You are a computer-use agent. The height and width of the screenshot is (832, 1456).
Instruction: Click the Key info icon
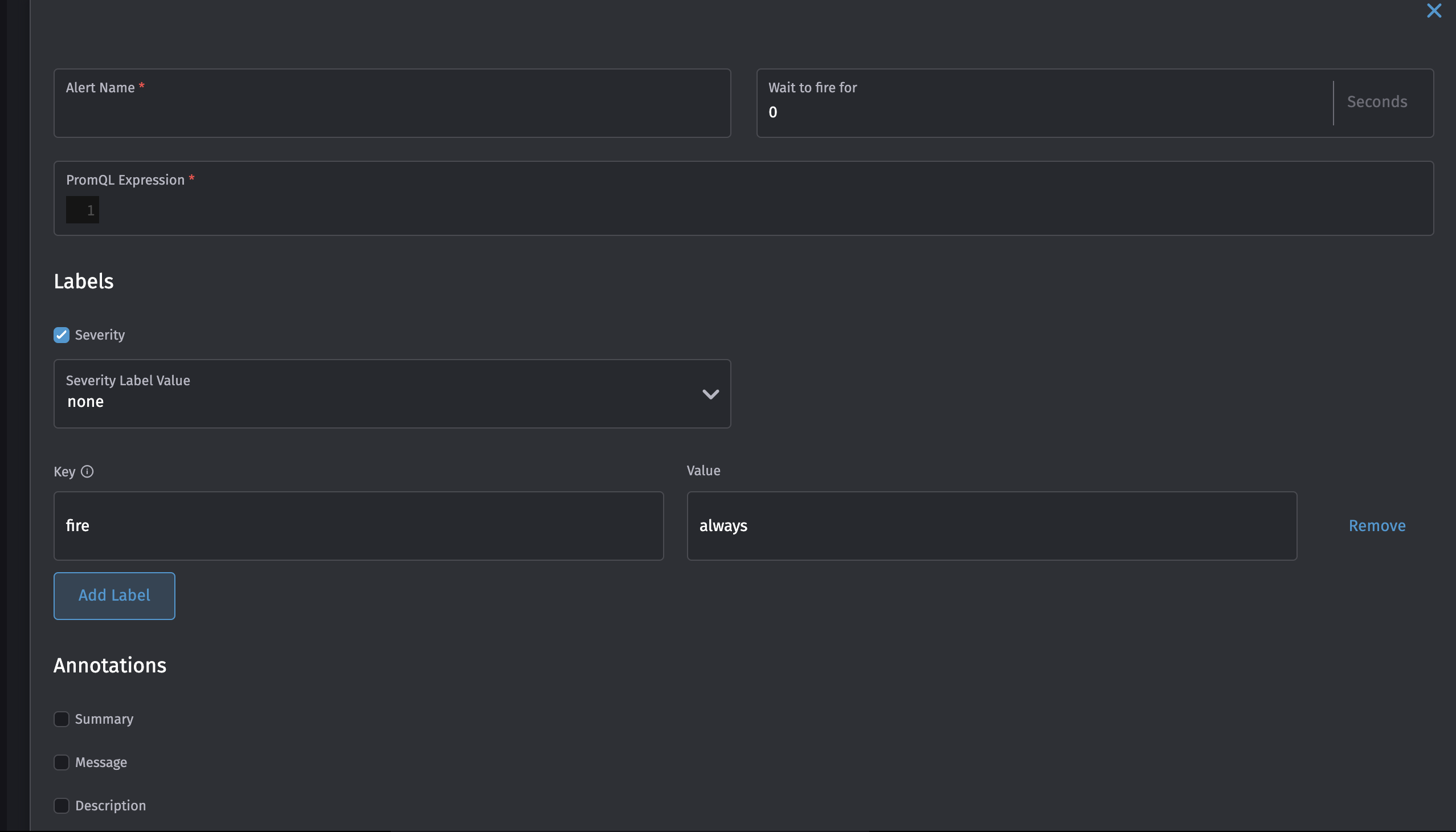click(88, 471)
